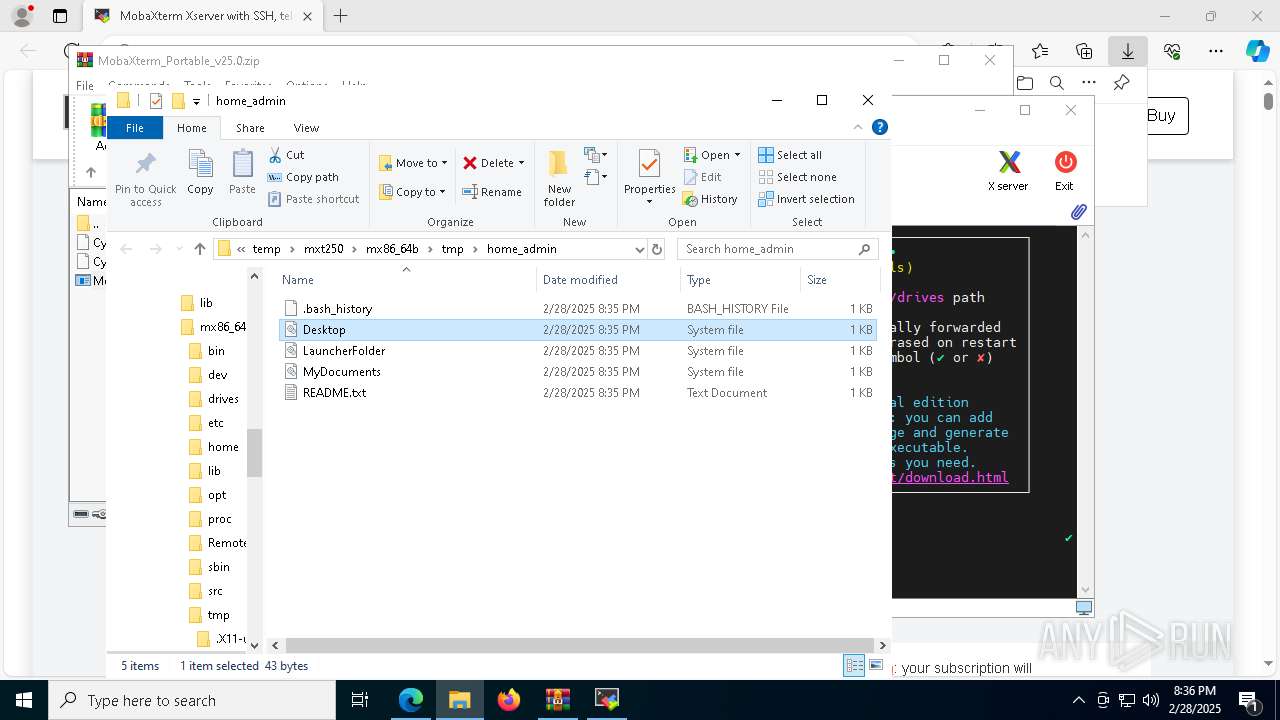Viewport: 1280px width, 720px height.
Task: Click Copy path in the ribbon
Action: click(x=303, y=177)
